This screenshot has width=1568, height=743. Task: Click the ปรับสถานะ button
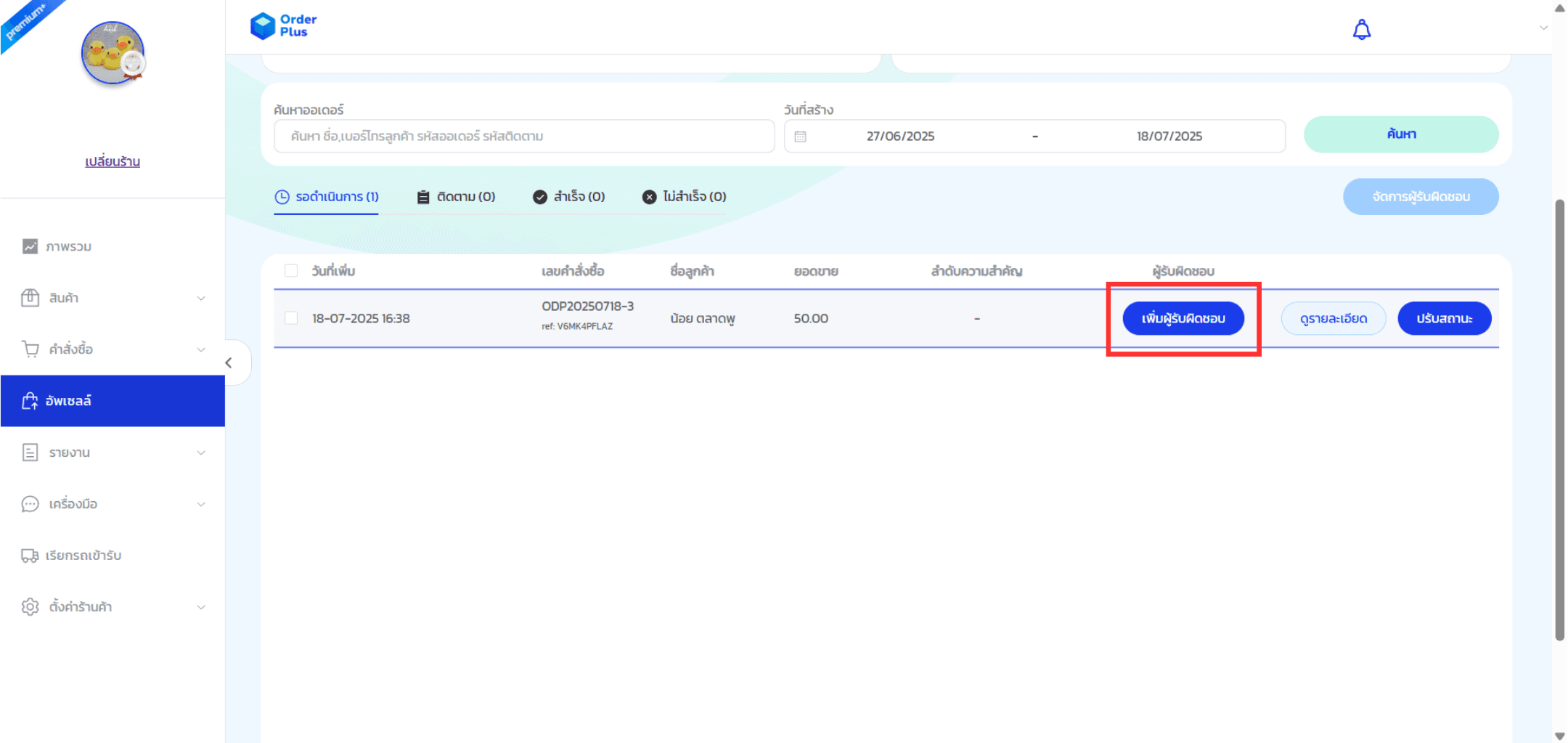[x=1445, y=319]
